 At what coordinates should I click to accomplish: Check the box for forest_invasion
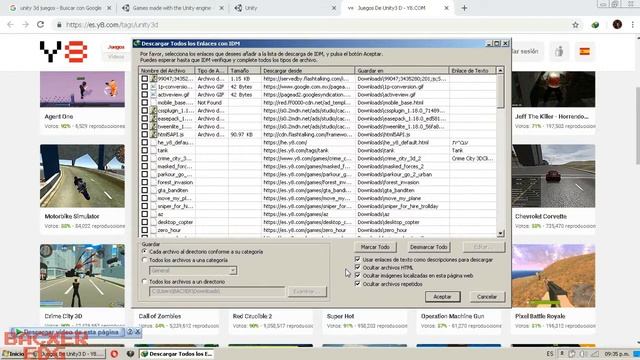[x=144, y=182]
